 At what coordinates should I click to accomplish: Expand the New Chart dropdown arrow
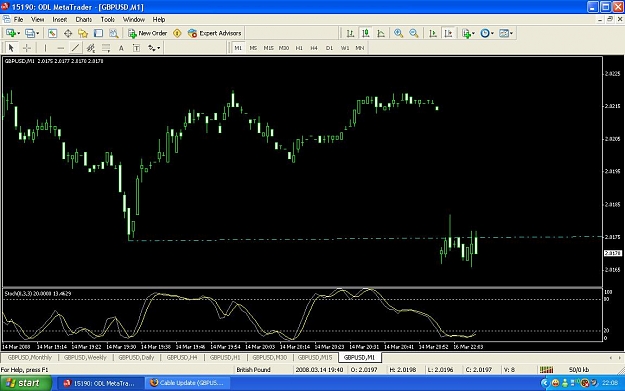pos(19,33)
